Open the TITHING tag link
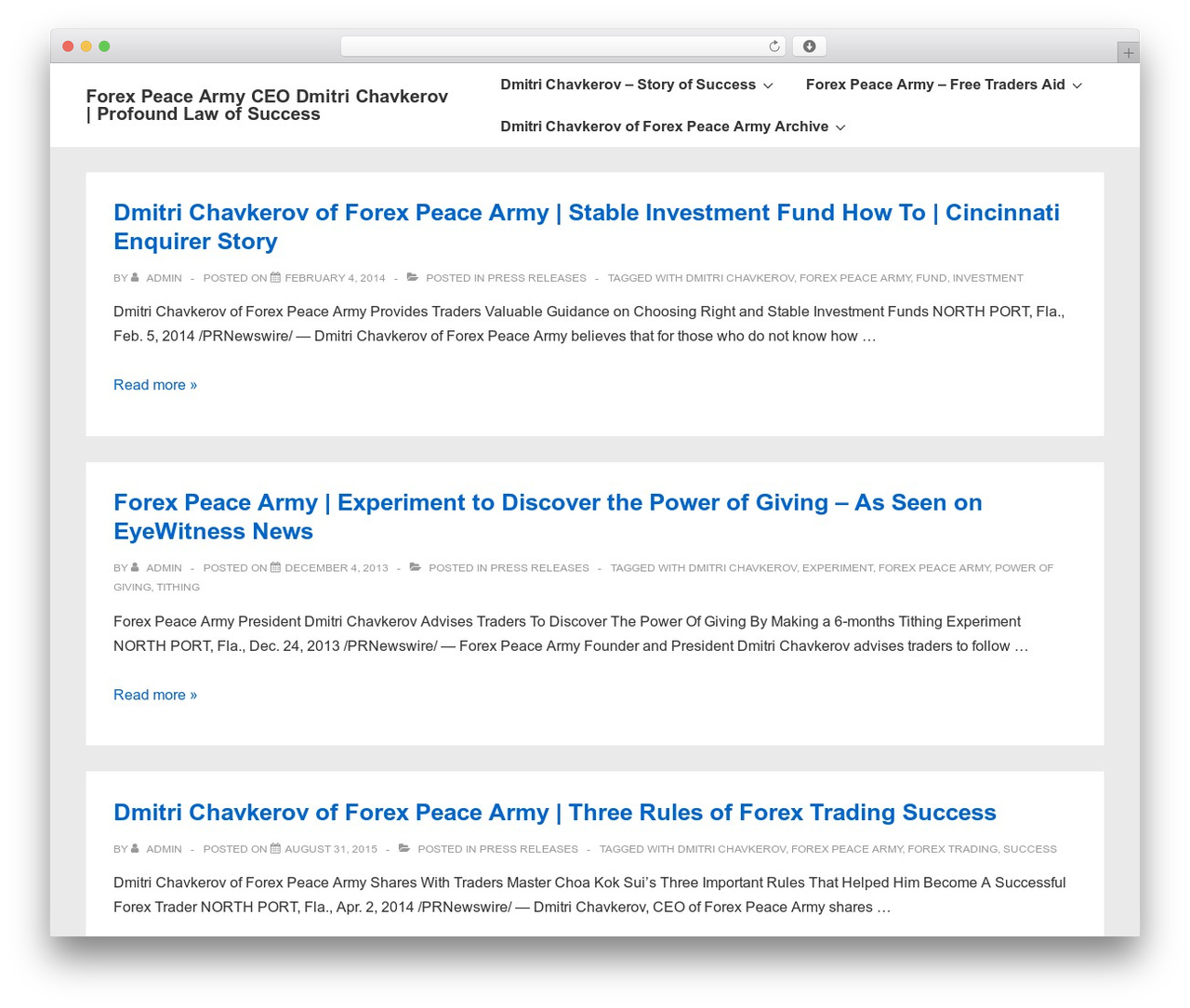 pyautogui.click(x=178, y=588)
